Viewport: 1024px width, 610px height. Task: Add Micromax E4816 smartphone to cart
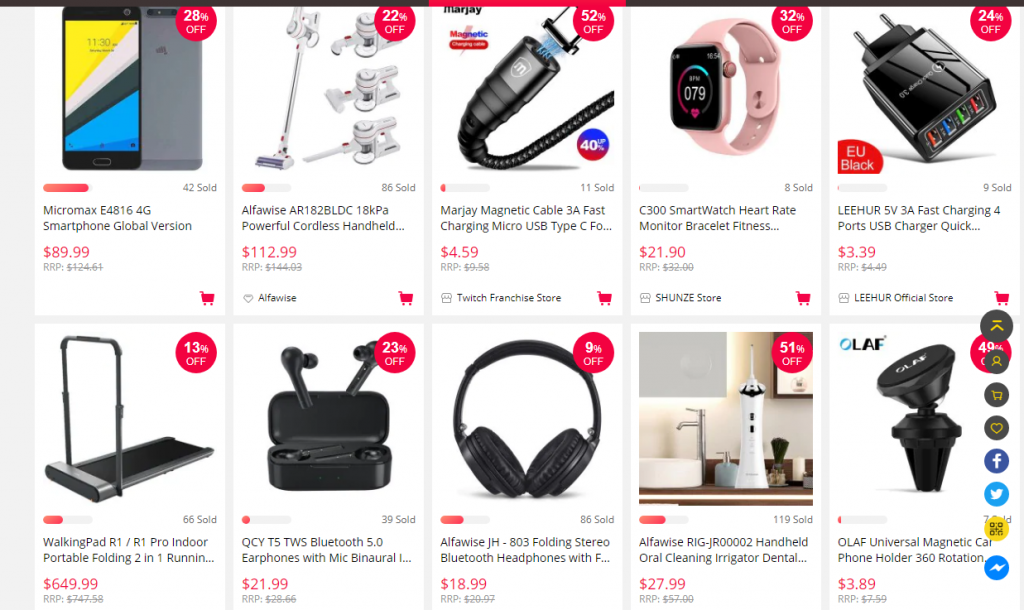(x=207, y=298)
